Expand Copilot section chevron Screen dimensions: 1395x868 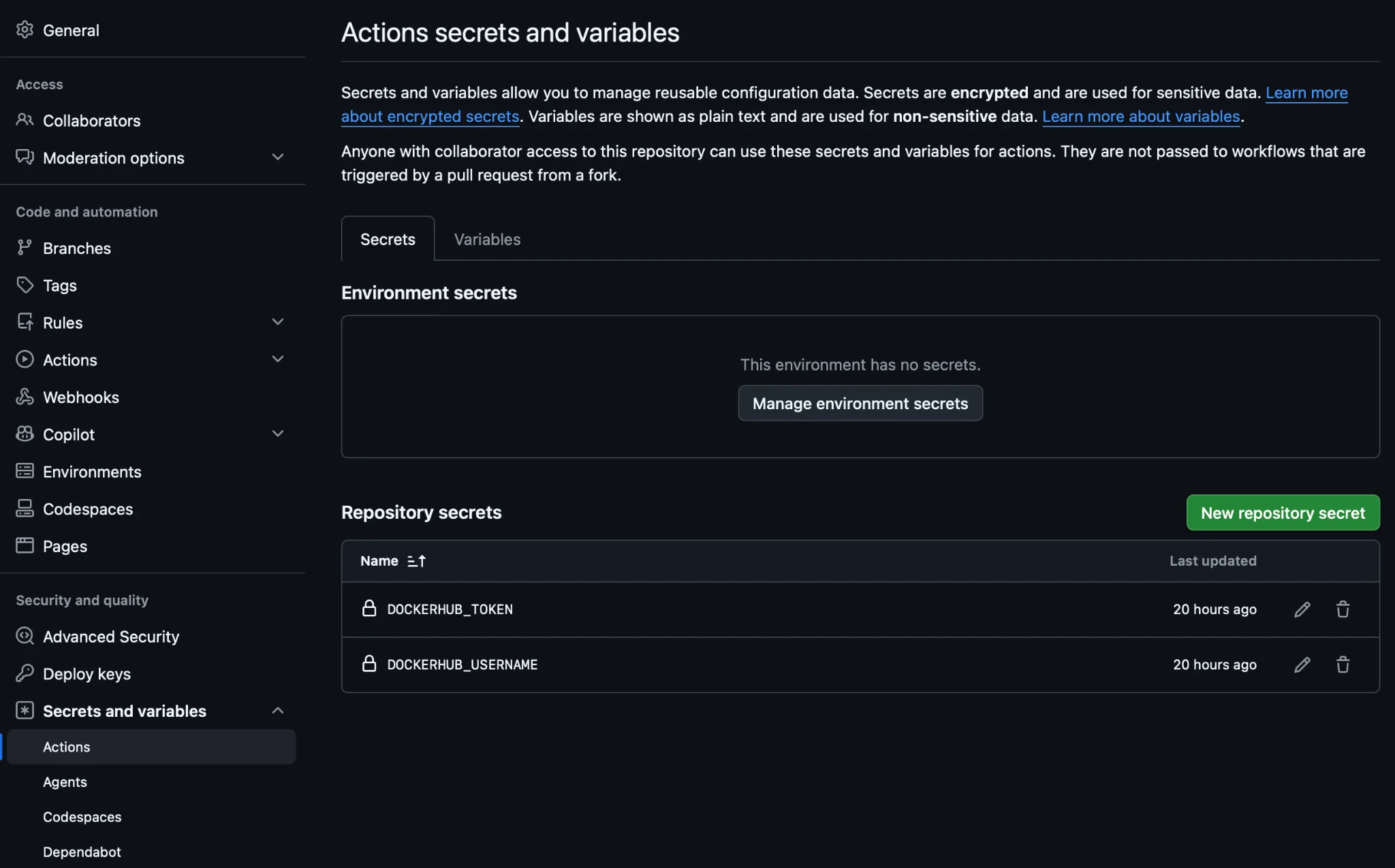coord(278,434)
